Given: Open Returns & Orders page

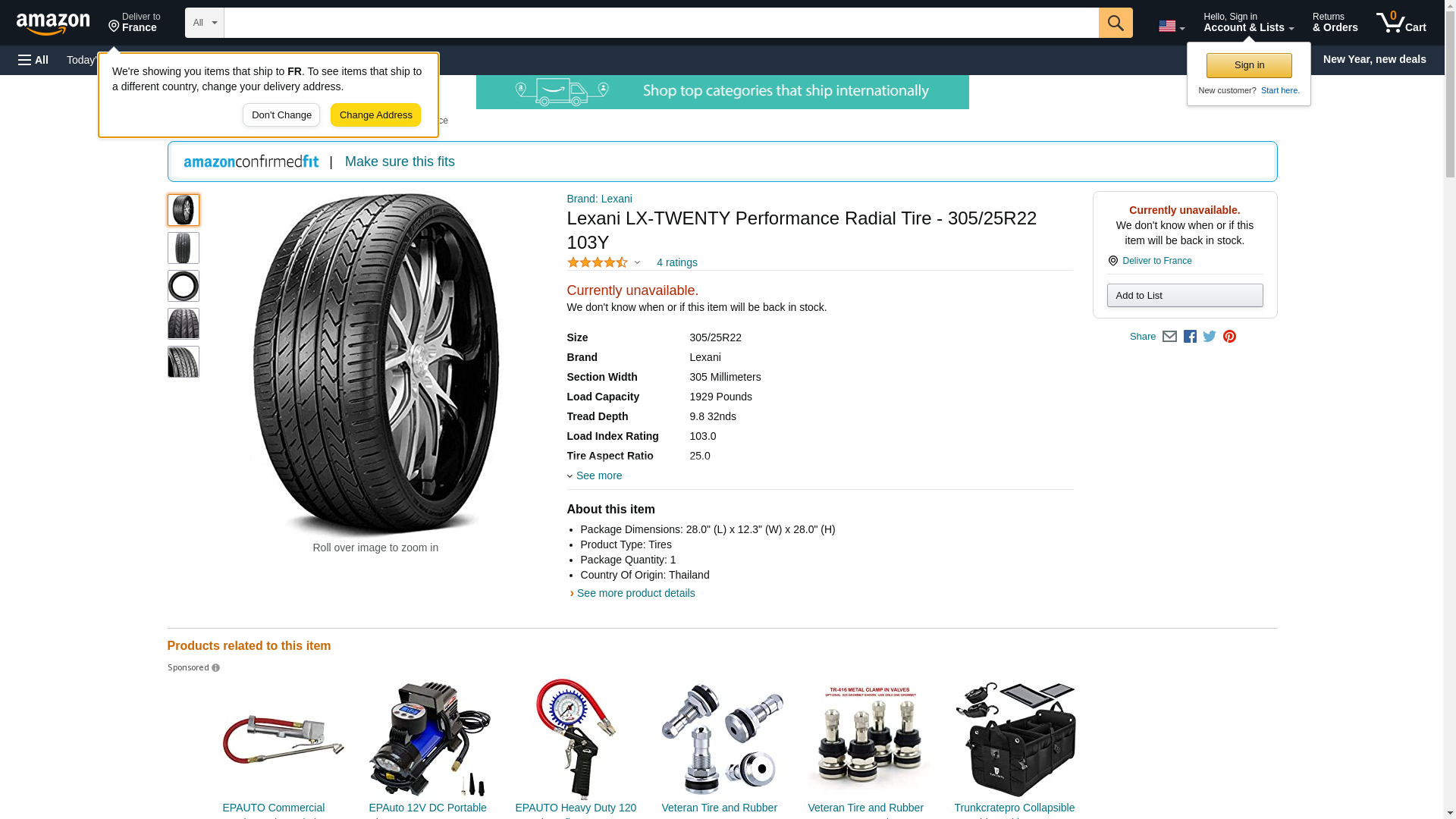Looking at the screenshot, I should 1335,23.
